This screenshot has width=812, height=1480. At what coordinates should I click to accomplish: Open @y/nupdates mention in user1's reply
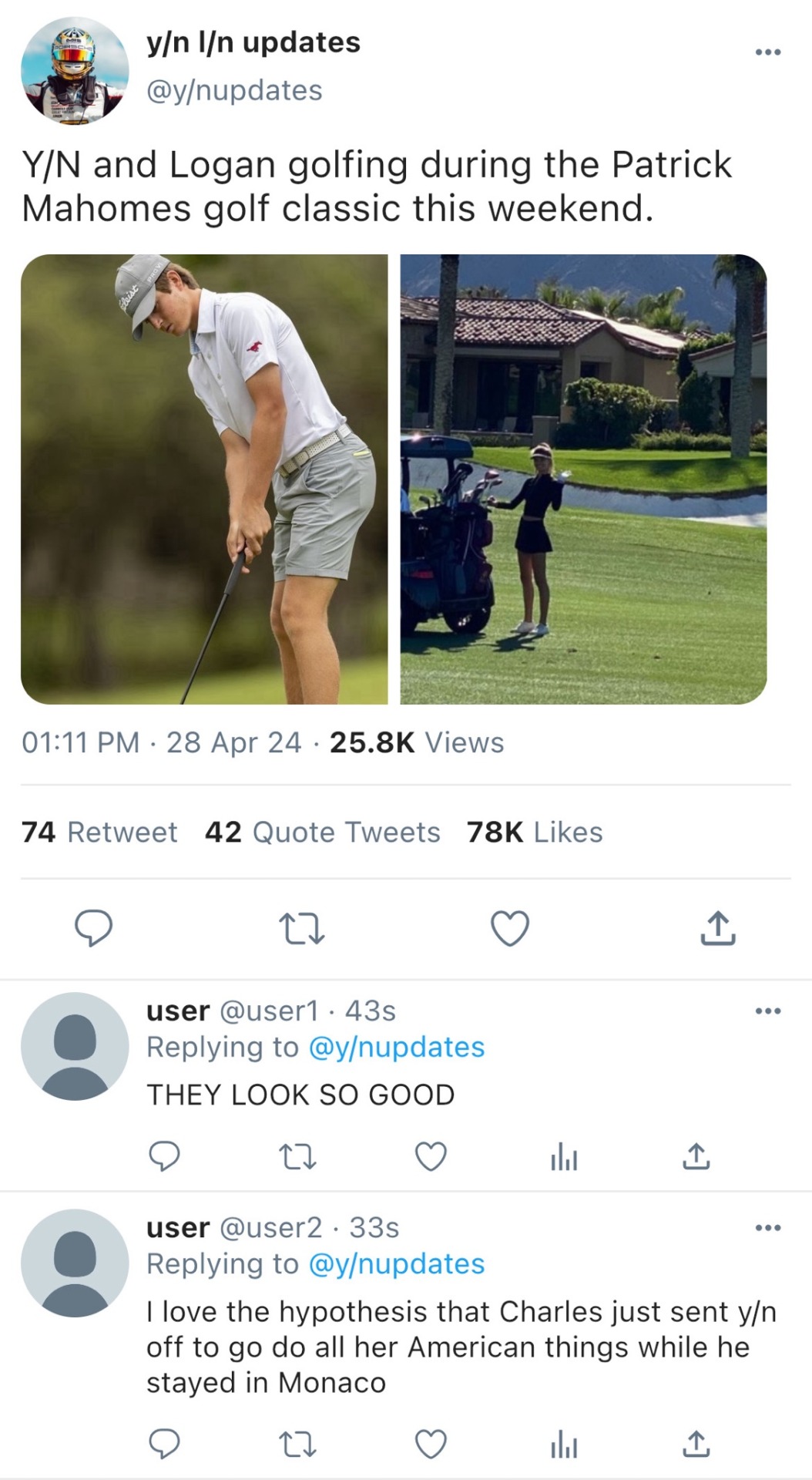pyautogui.click(x=396, y=1047)
